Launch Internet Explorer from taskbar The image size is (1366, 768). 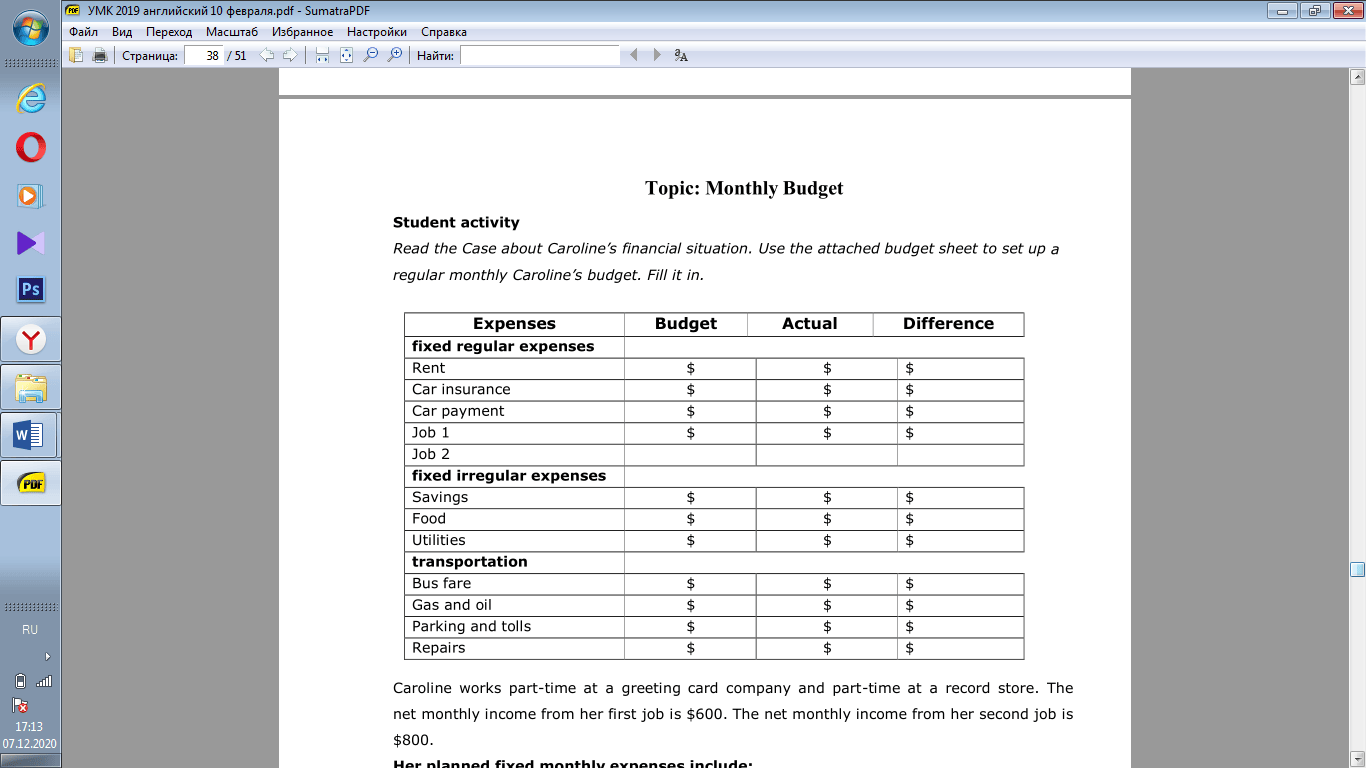point(30,98)
